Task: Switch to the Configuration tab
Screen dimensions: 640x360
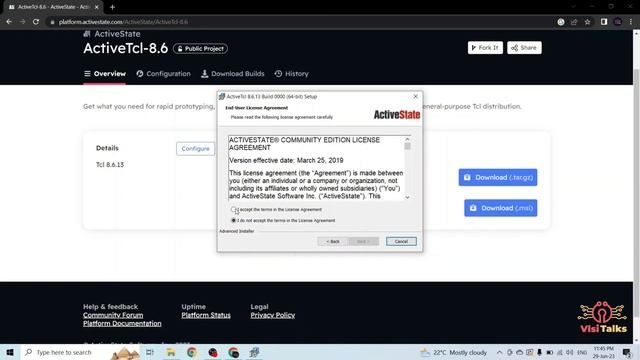Action: pos(164,74)
